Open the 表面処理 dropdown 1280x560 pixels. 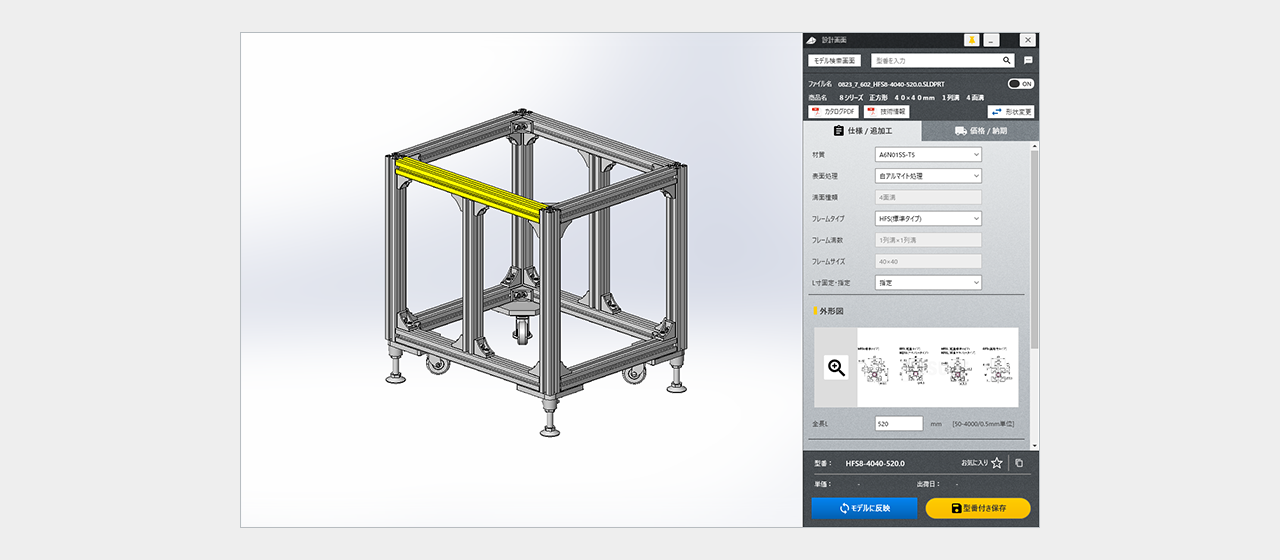coord(928,176)
